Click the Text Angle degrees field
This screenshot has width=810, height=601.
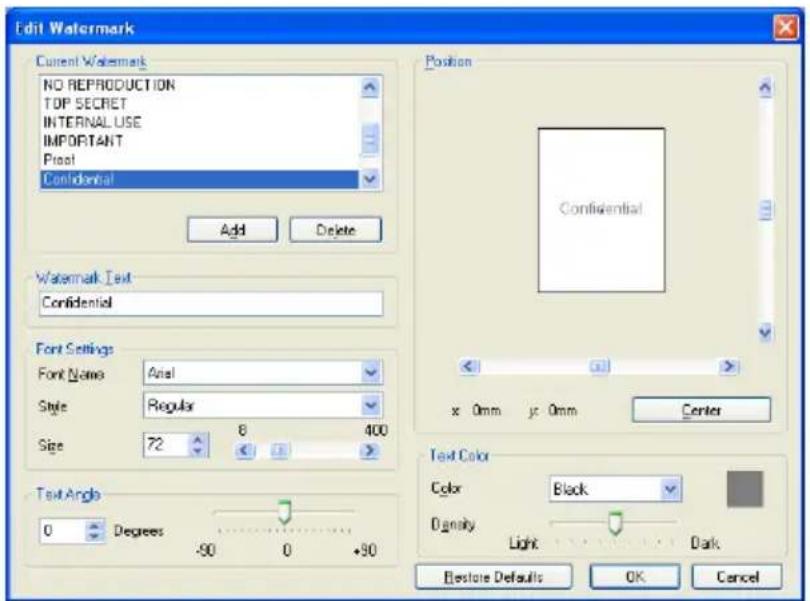[62, 531]
